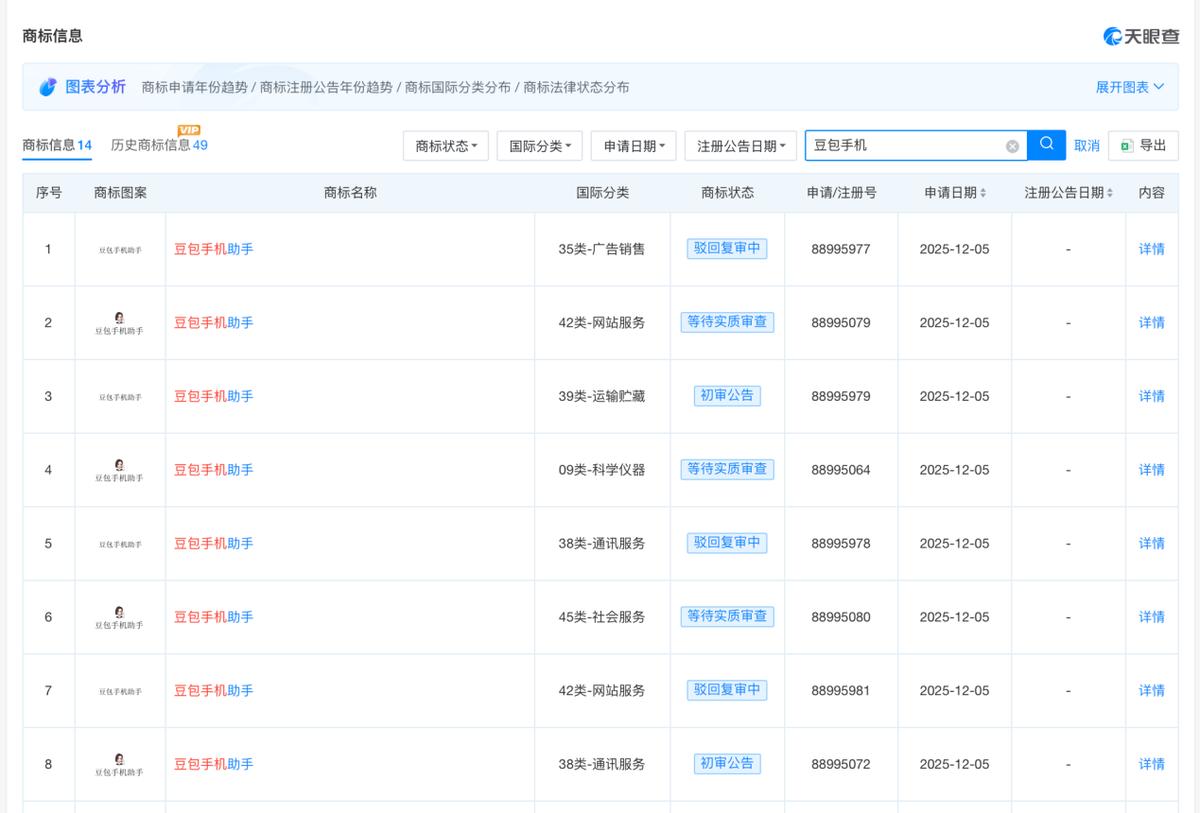Click the 初审公告 status tag in row 3
Viewport: 1200px width, 813px height.
tap(727, 396)
